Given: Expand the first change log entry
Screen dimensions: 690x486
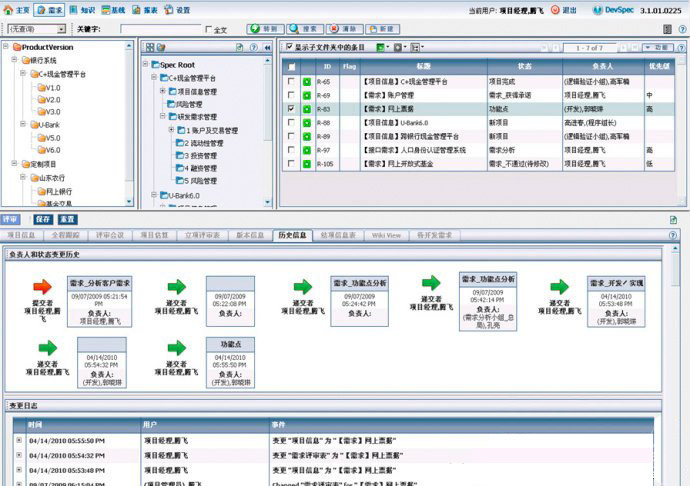Looking at the screenshot, I should click(x=18, y=441).
